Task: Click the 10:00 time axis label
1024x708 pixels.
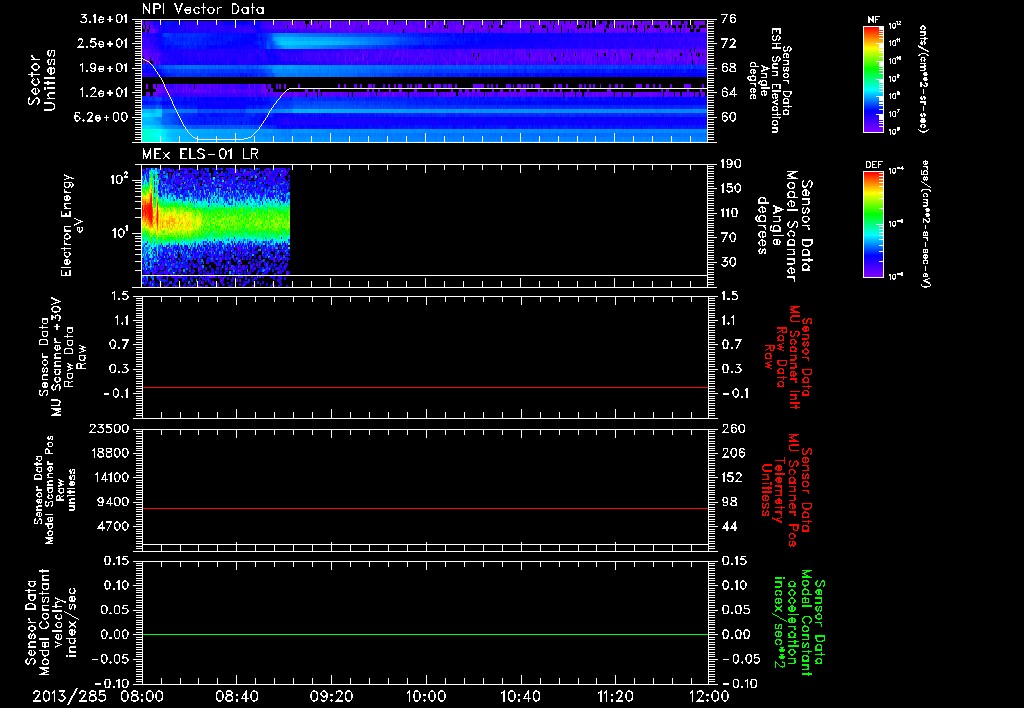Action: [x=425, y=695]
